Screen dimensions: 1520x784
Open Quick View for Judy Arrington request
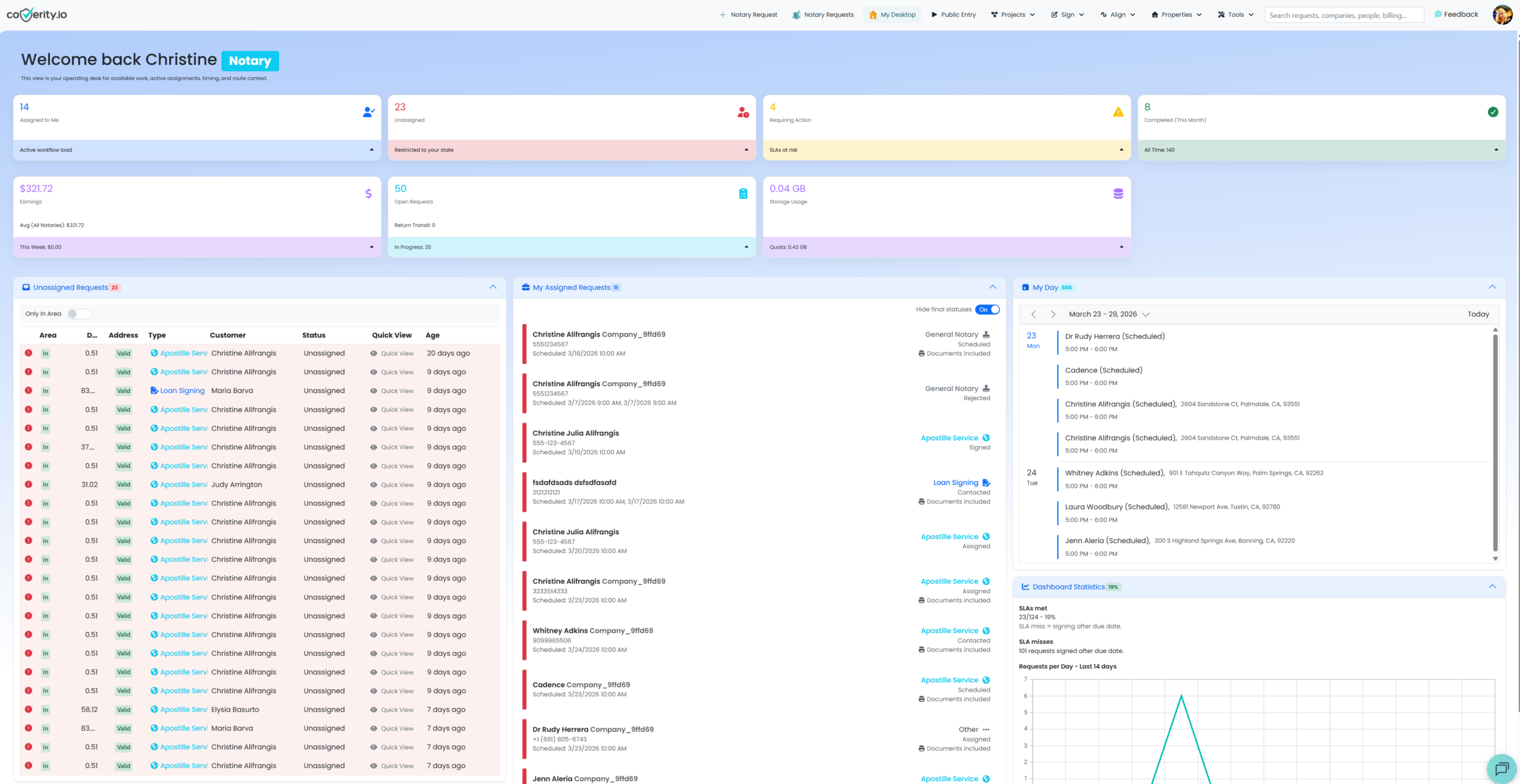pyautogui.click(x=392, y=485)
